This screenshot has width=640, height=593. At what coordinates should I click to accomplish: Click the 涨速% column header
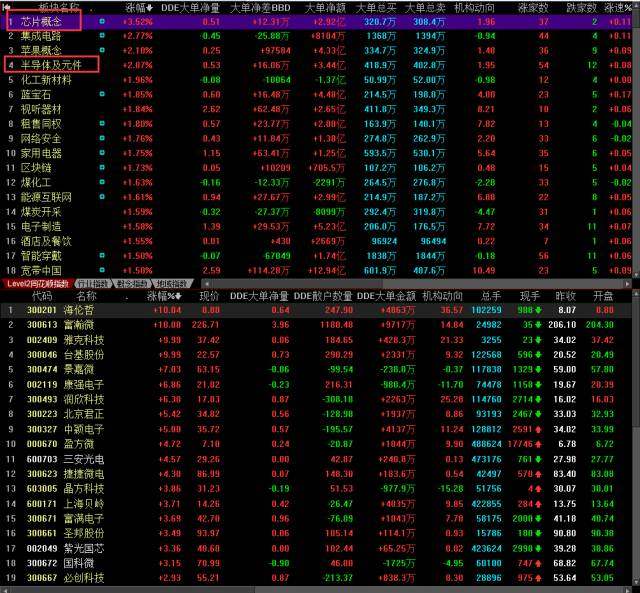pyautogui.click(x=618, y=8)
